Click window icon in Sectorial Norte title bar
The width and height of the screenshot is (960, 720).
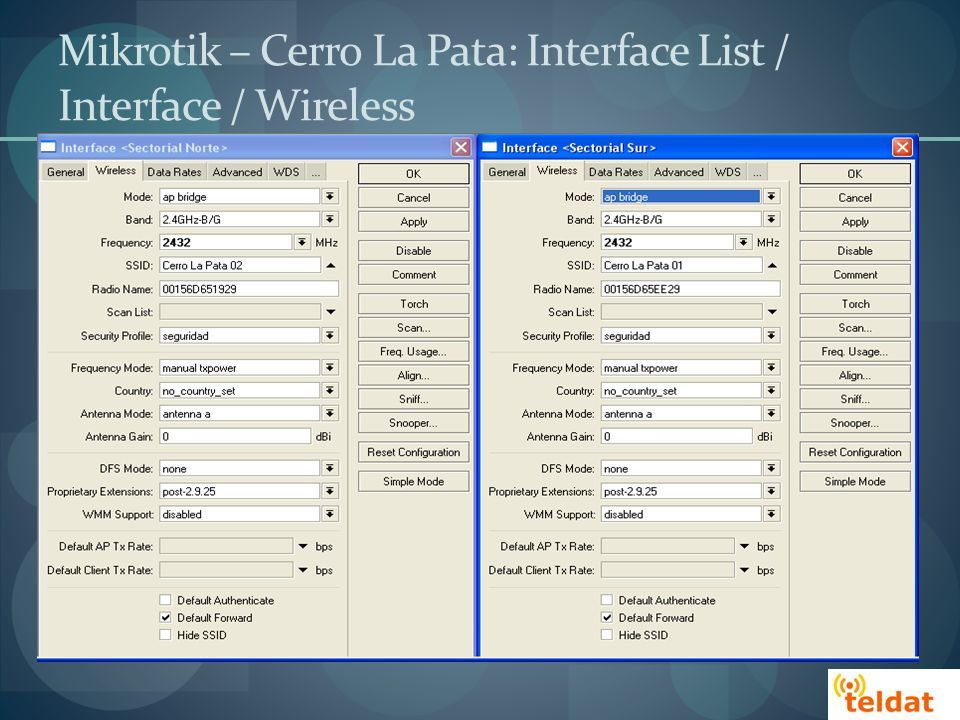48,147
